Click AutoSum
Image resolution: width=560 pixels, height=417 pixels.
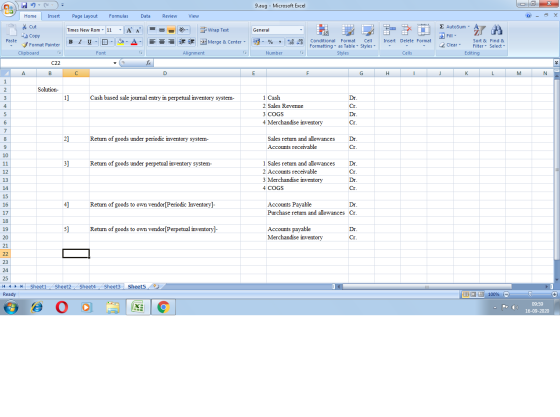[454, 27]
